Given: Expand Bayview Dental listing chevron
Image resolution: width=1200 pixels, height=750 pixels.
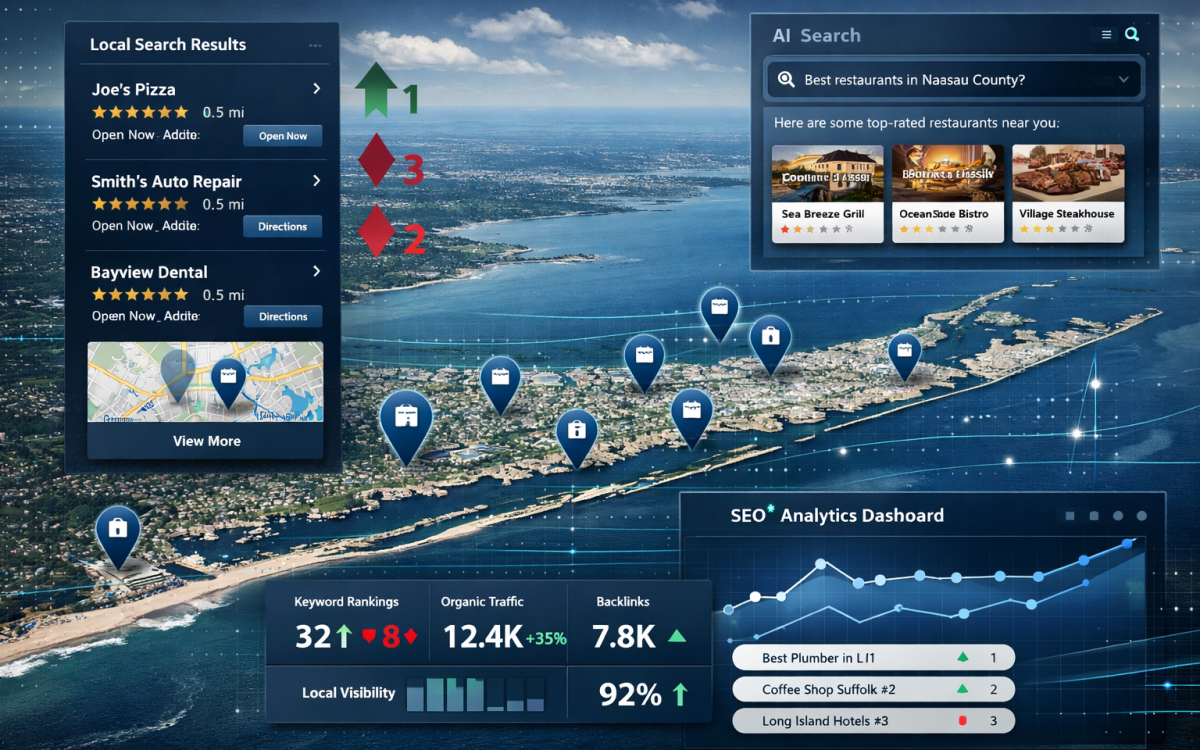Looking at the screenshot, I should tap(317, 271).
